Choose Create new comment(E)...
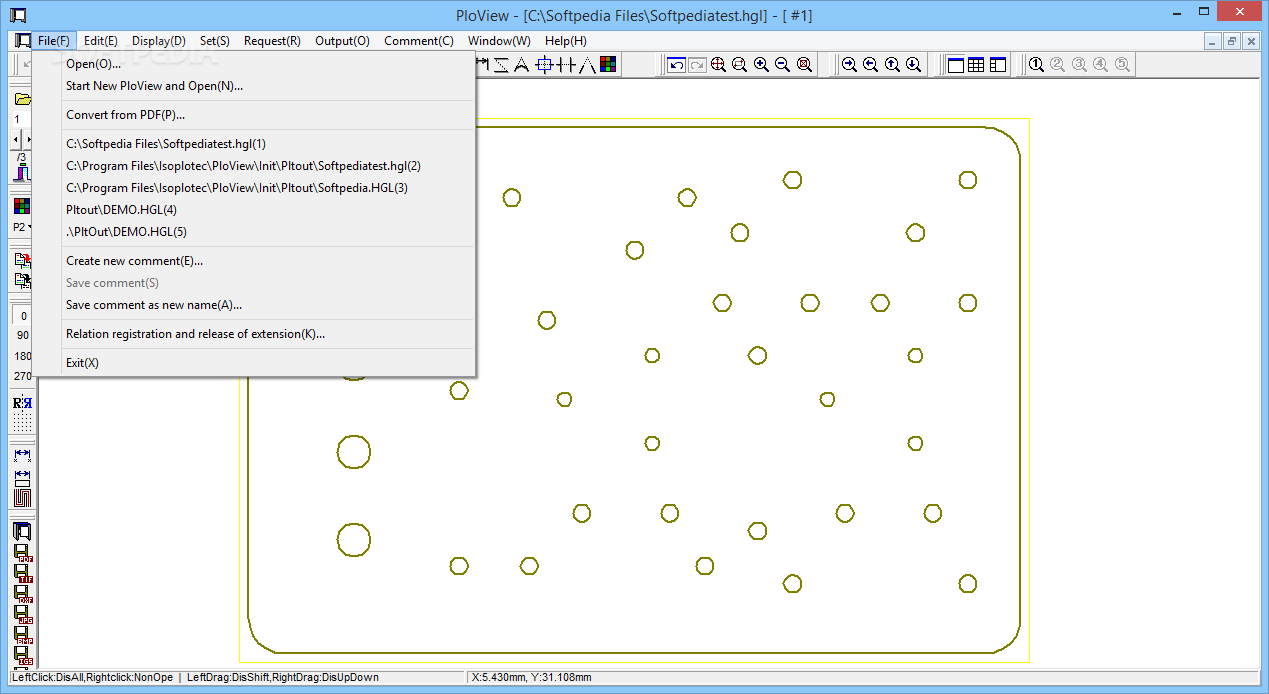The height and width of the screenshot is (694, 1269). pos(254,261)
